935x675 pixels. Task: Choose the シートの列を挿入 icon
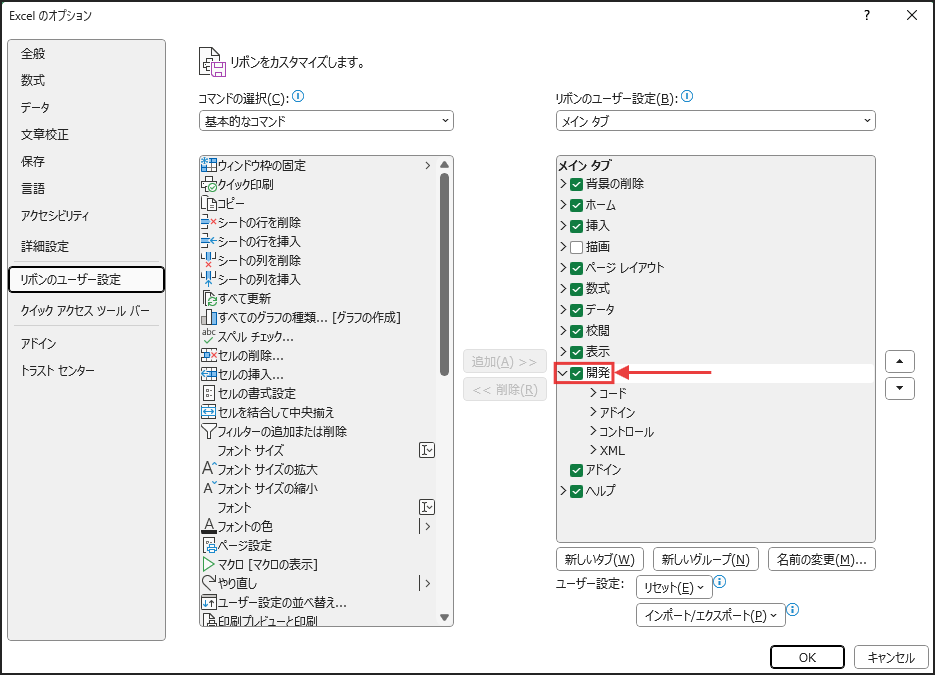(209, 279)
